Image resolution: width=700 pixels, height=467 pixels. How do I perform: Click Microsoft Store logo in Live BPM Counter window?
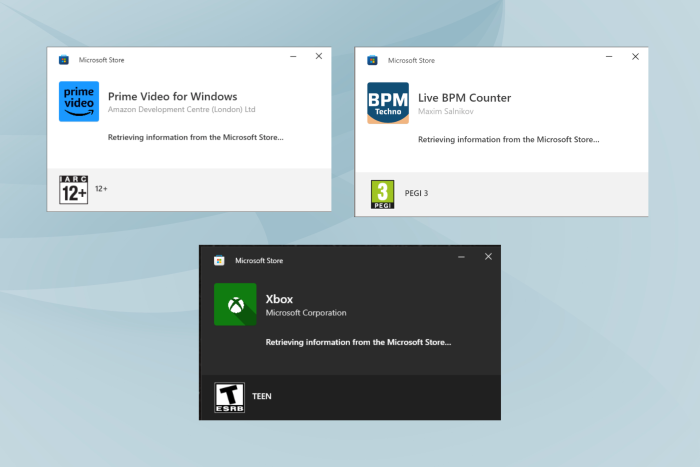372,60
